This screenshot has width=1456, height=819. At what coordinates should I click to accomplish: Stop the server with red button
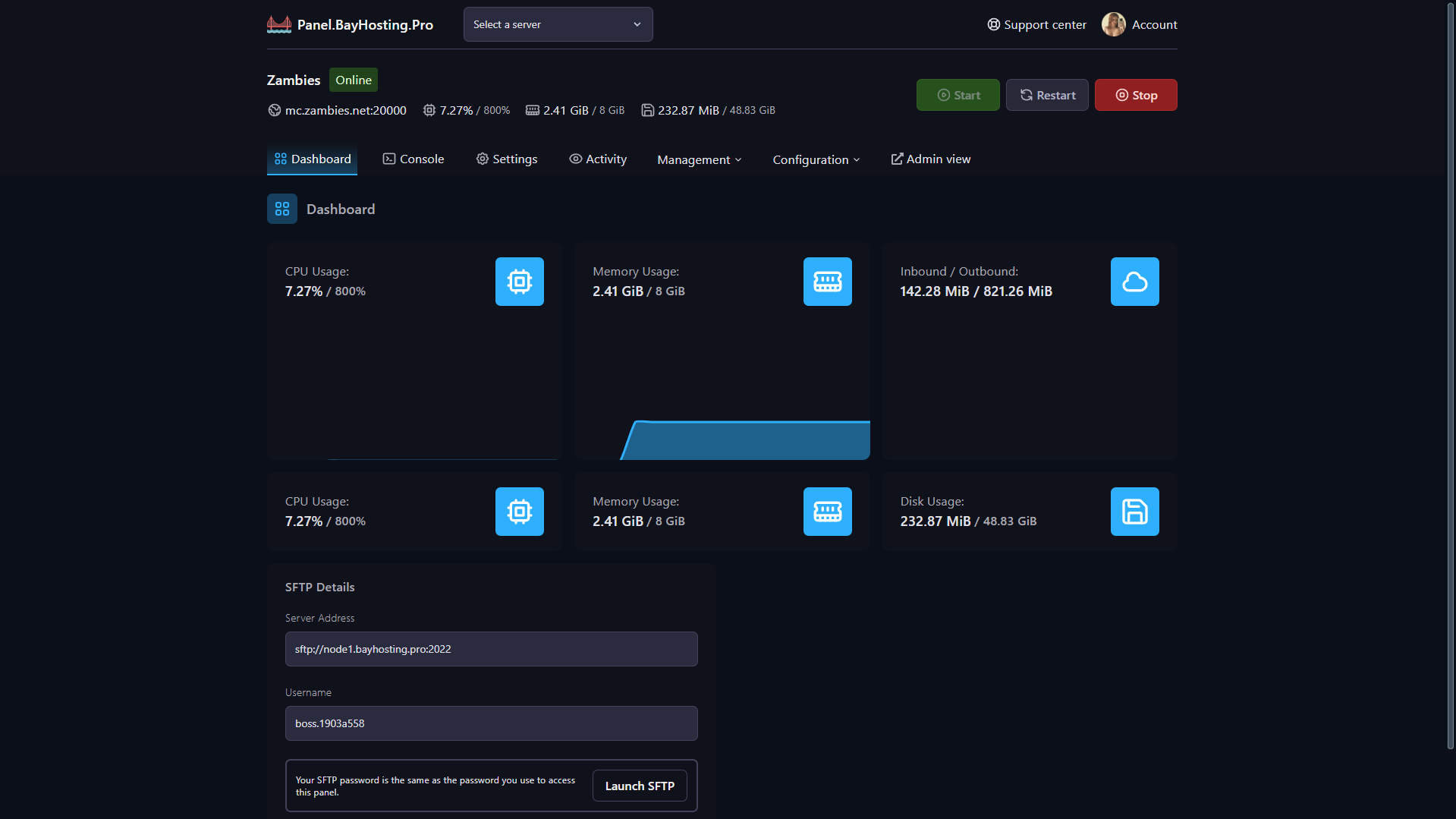pos(1136,95)
